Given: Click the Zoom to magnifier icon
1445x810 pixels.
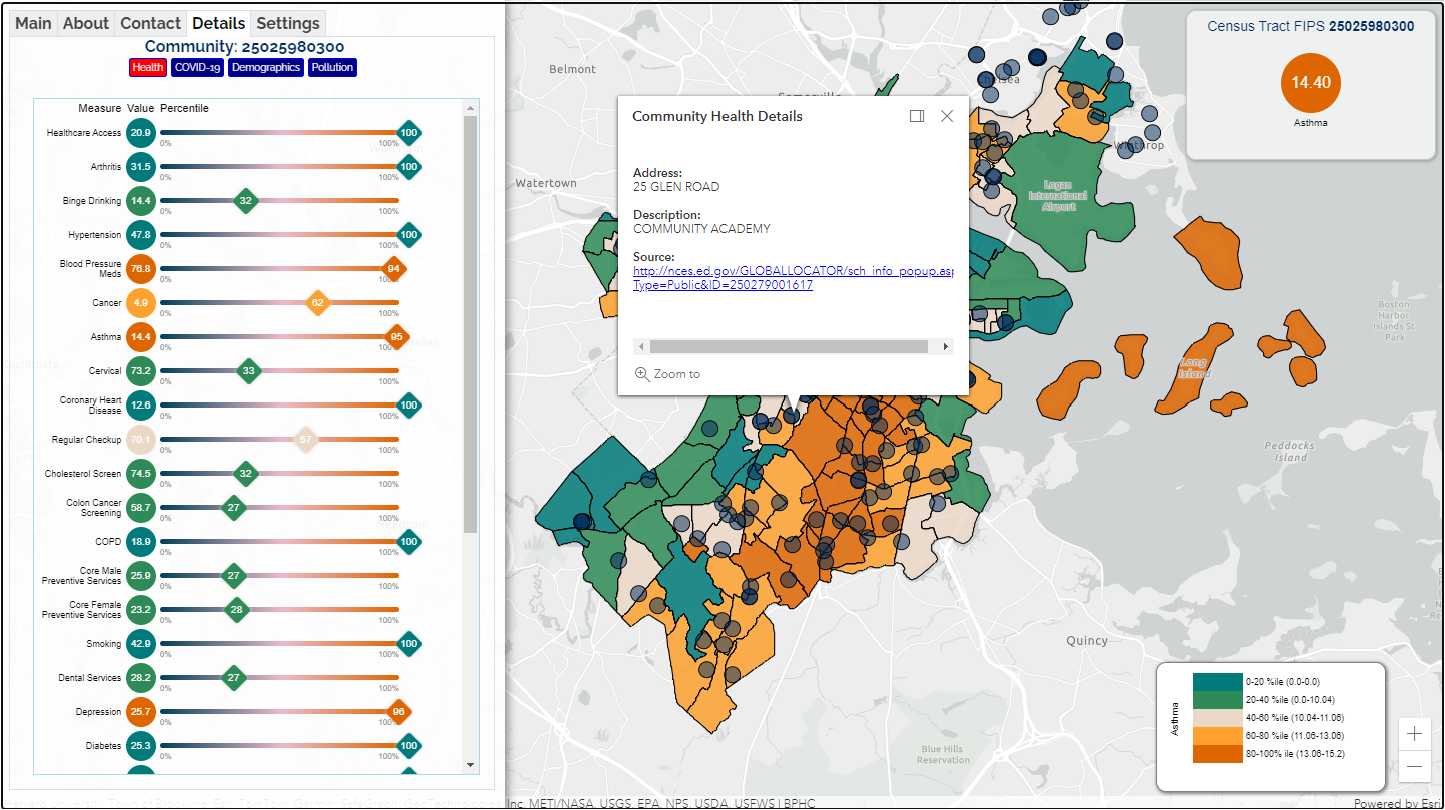Looking at the screenshot, I should pos(642,374).
